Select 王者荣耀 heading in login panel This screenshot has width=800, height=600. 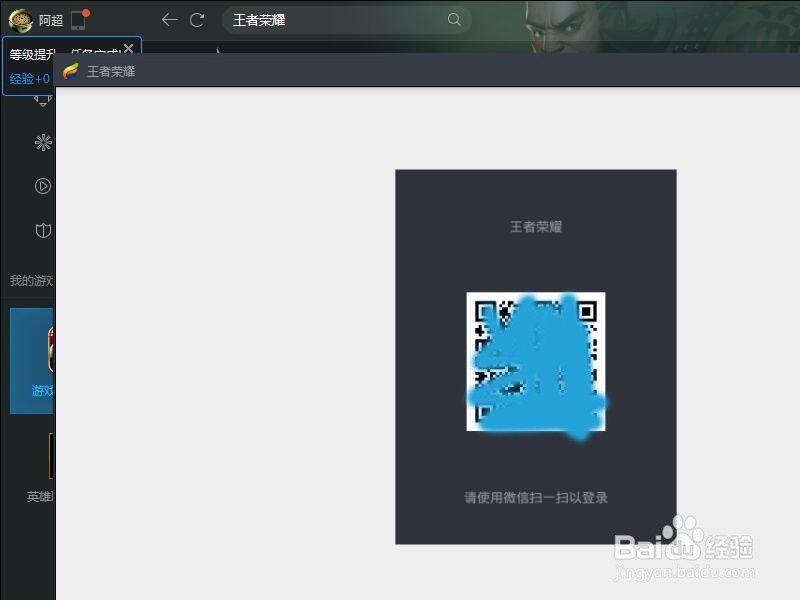click(x=536, y=227)
